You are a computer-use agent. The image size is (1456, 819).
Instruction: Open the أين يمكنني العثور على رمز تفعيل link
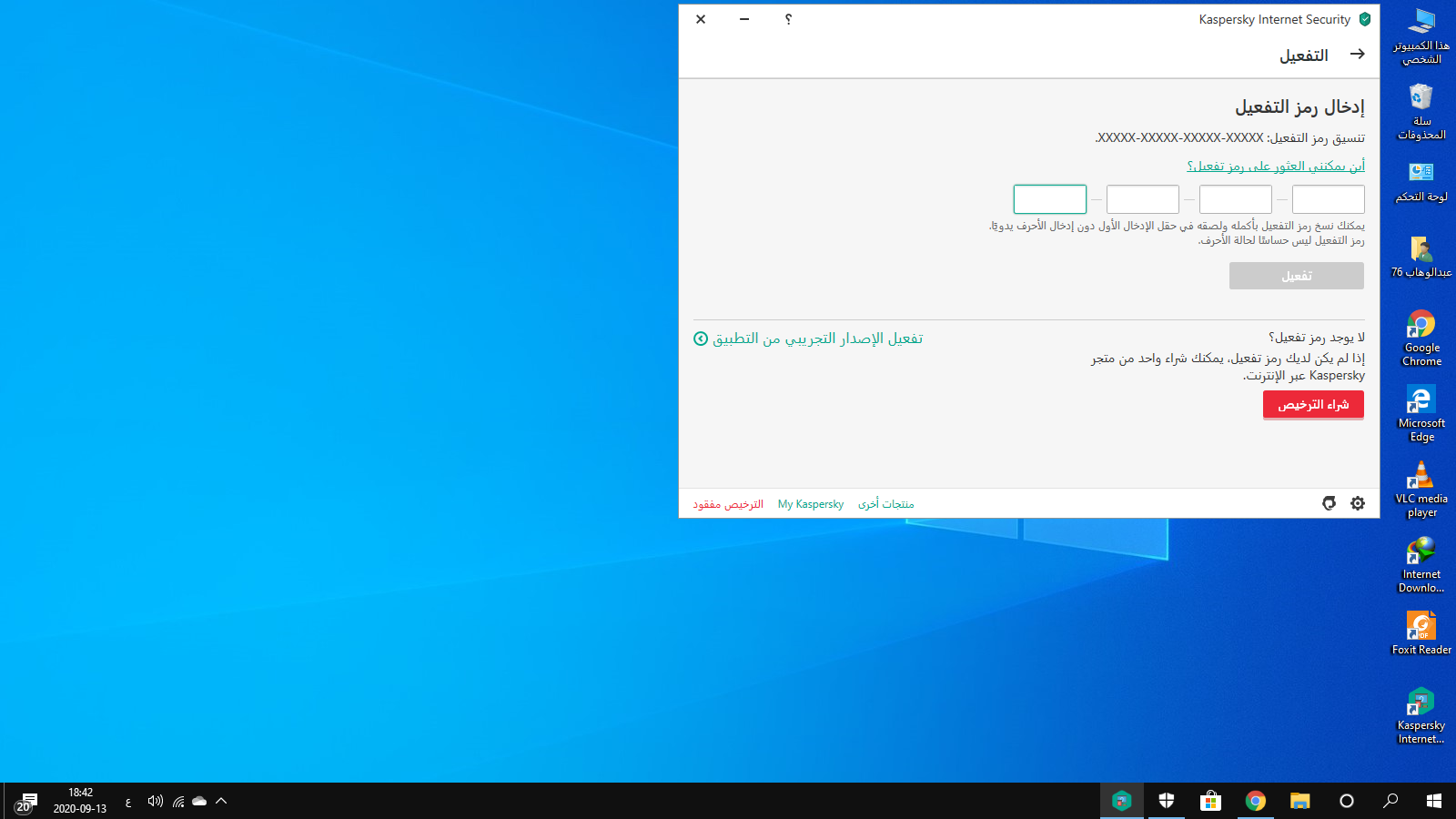click(x=1276, y=166)
